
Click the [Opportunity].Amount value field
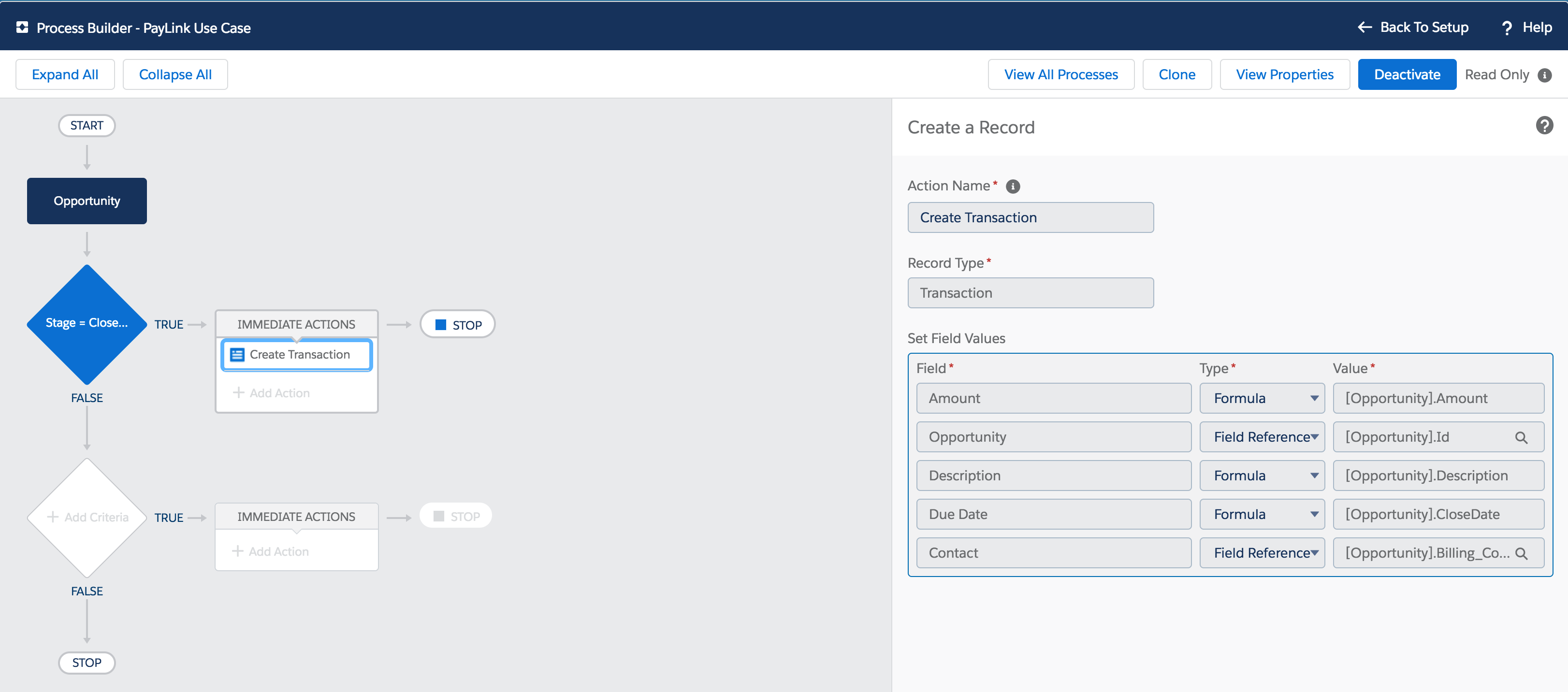point(1438,399)
